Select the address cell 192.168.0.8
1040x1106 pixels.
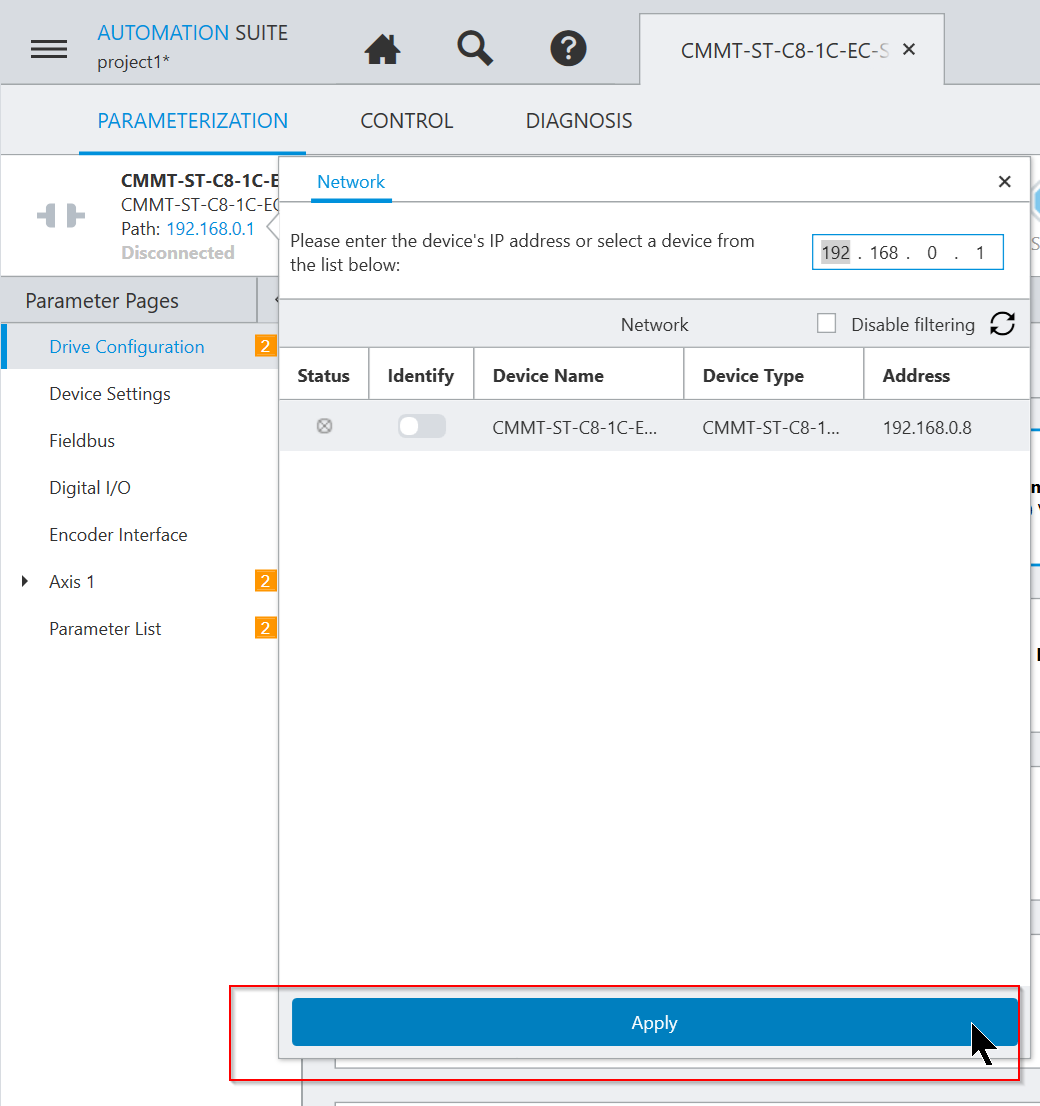[927, 427]
